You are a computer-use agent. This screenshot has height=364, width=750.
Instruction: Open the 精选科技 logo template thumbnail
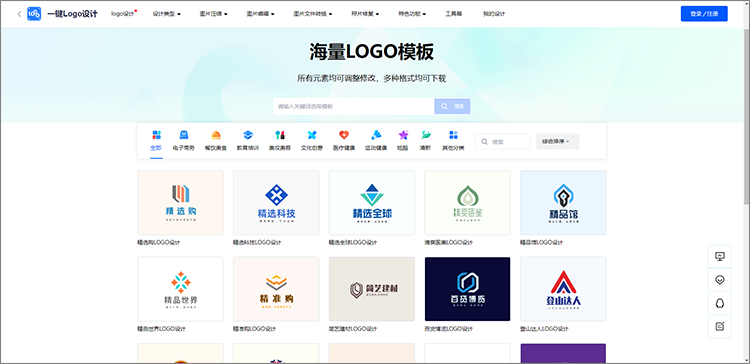pos(276,203)
